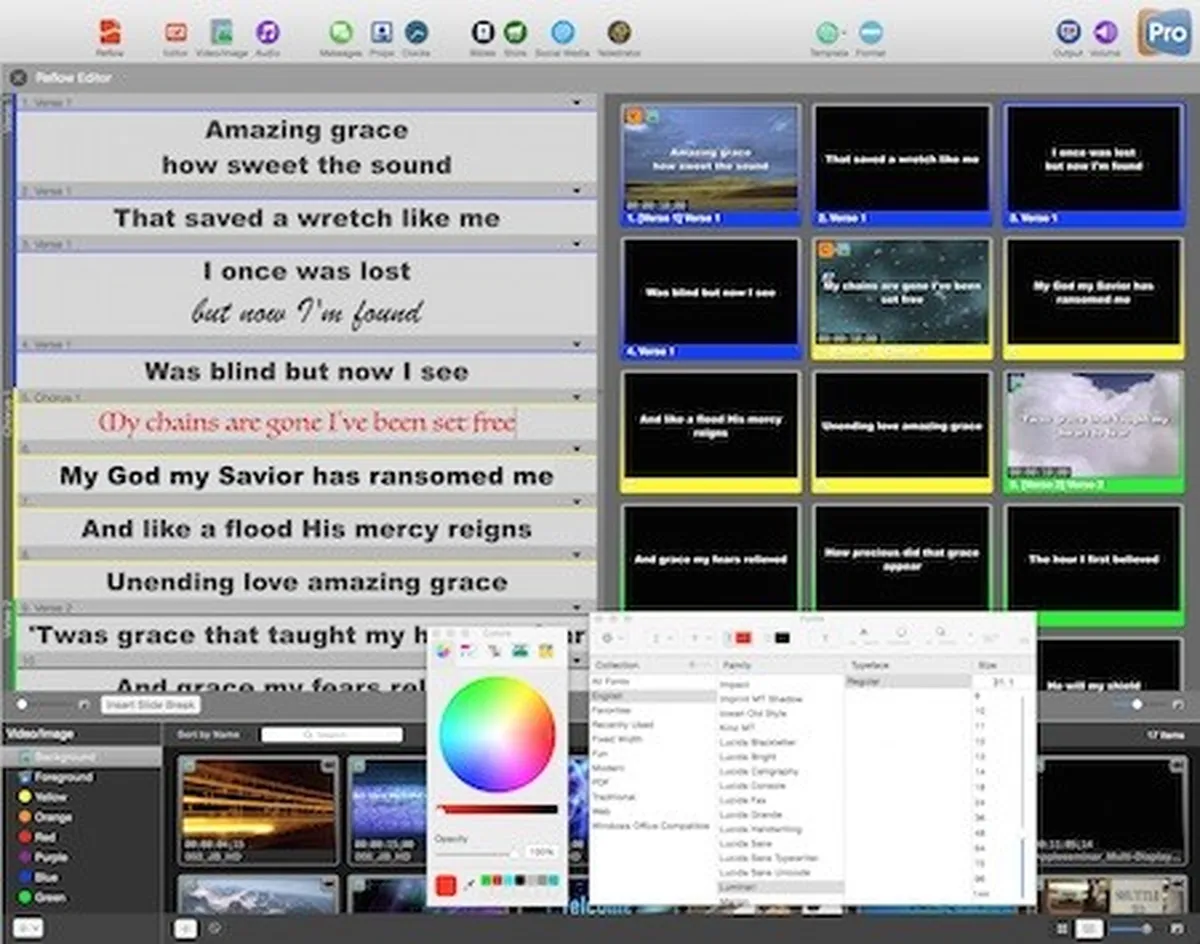
Task: Open the Social Media toolbar icon
Action: (x=563, y=33)
